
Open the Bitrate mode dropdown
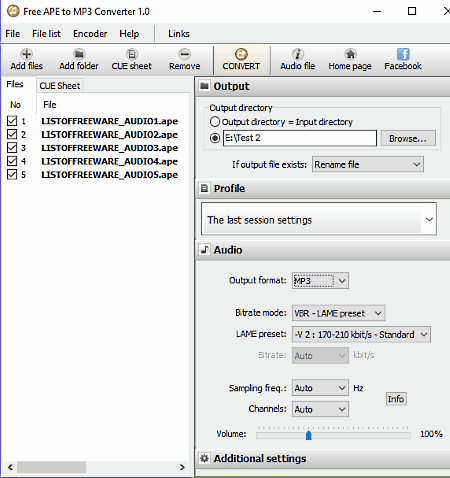point(338,313)
